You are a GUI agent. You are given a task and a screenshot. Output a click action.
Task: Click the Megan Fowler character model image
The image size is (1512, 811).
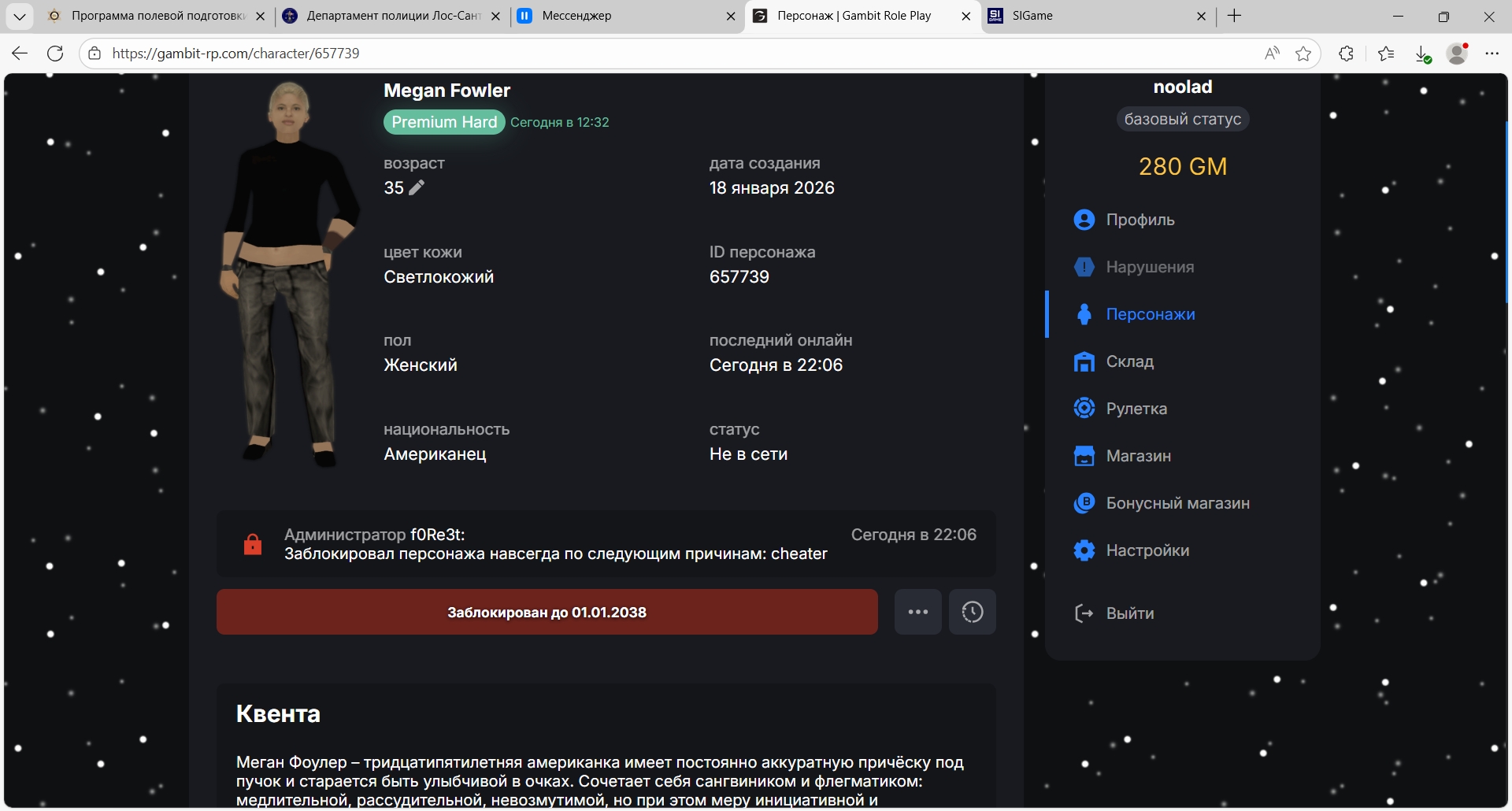(289, 276)
